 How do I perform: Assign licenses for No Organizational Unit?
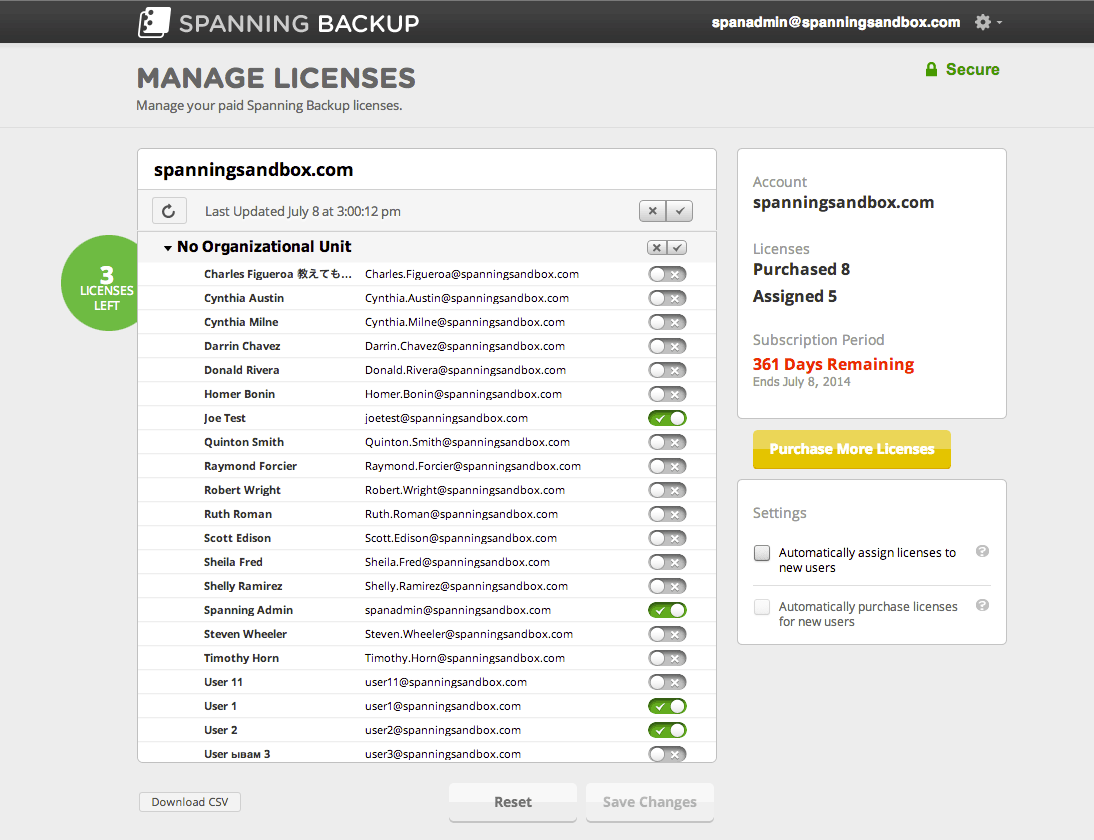(677, 247)
